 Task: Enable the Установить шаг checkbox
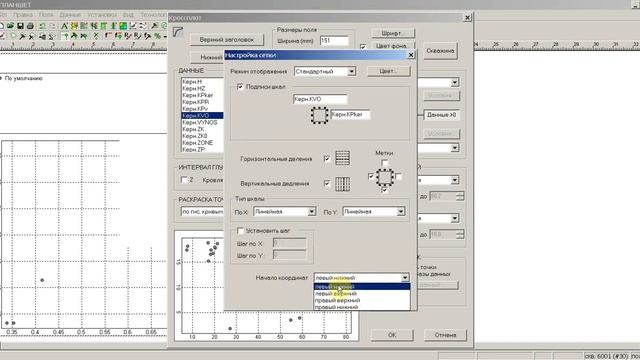tap(240, 231)
